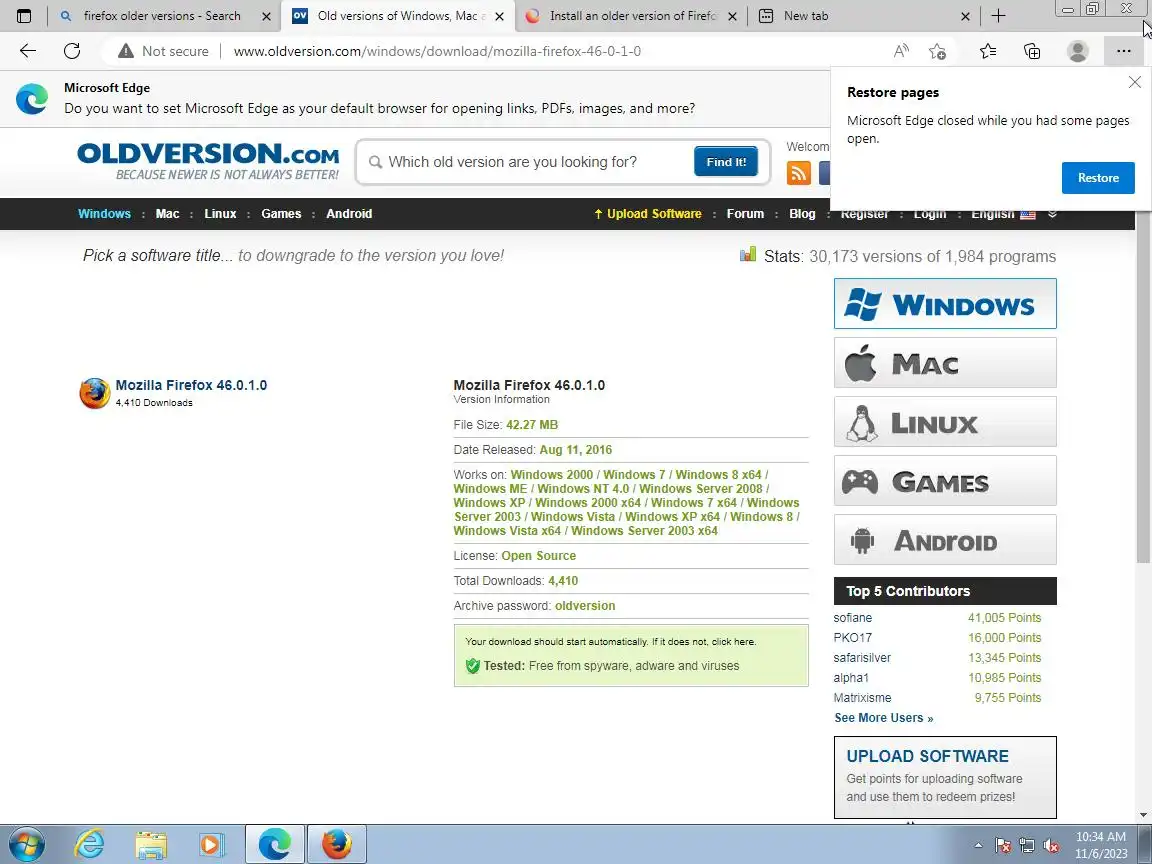This screenshot has height=864, width=1152.
Task: Select the large Linux category button
Action: coord(945,422)
